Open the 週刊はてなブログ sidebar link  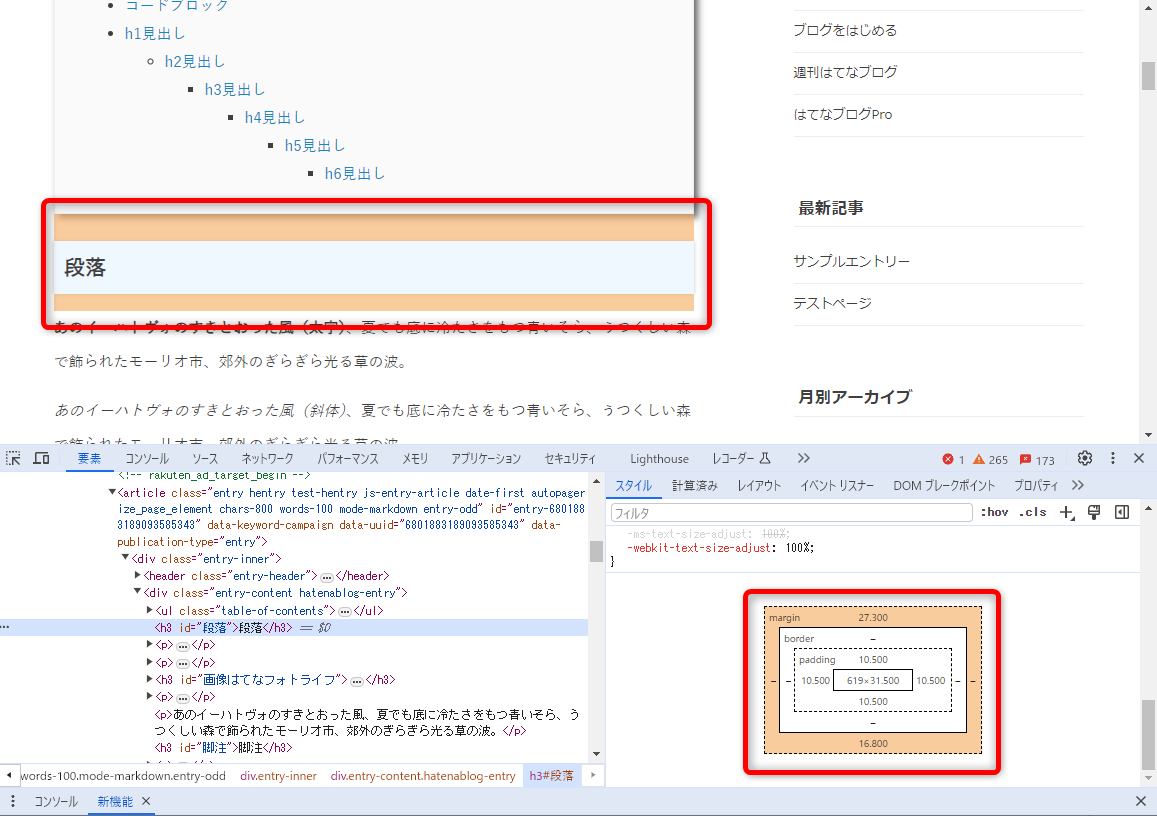point(845,72)
